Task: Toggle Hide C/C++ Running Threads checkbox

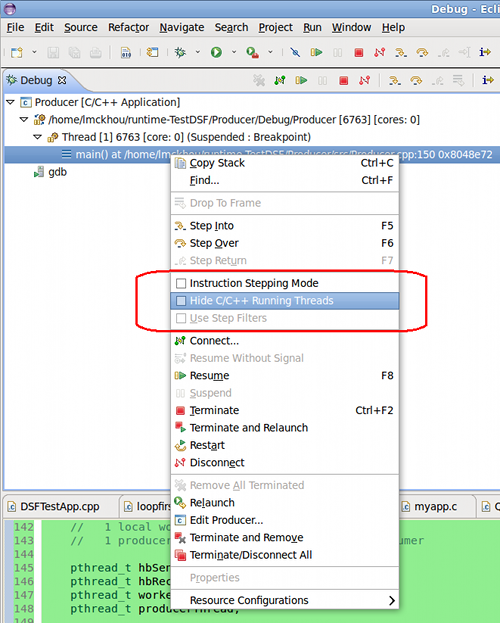Action: [181, 301]
